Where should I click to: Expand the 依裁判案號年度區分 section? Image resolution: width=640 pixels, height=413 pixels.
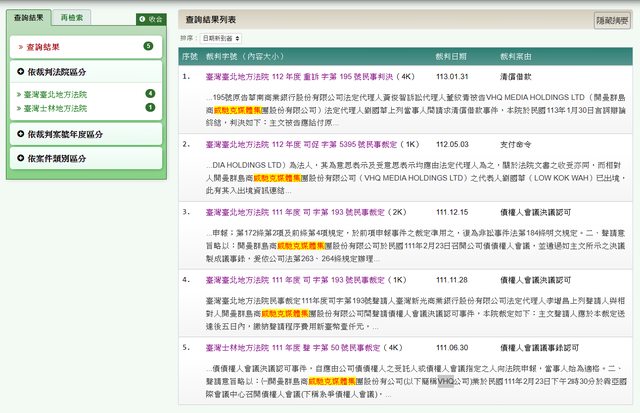coord(66,133)
